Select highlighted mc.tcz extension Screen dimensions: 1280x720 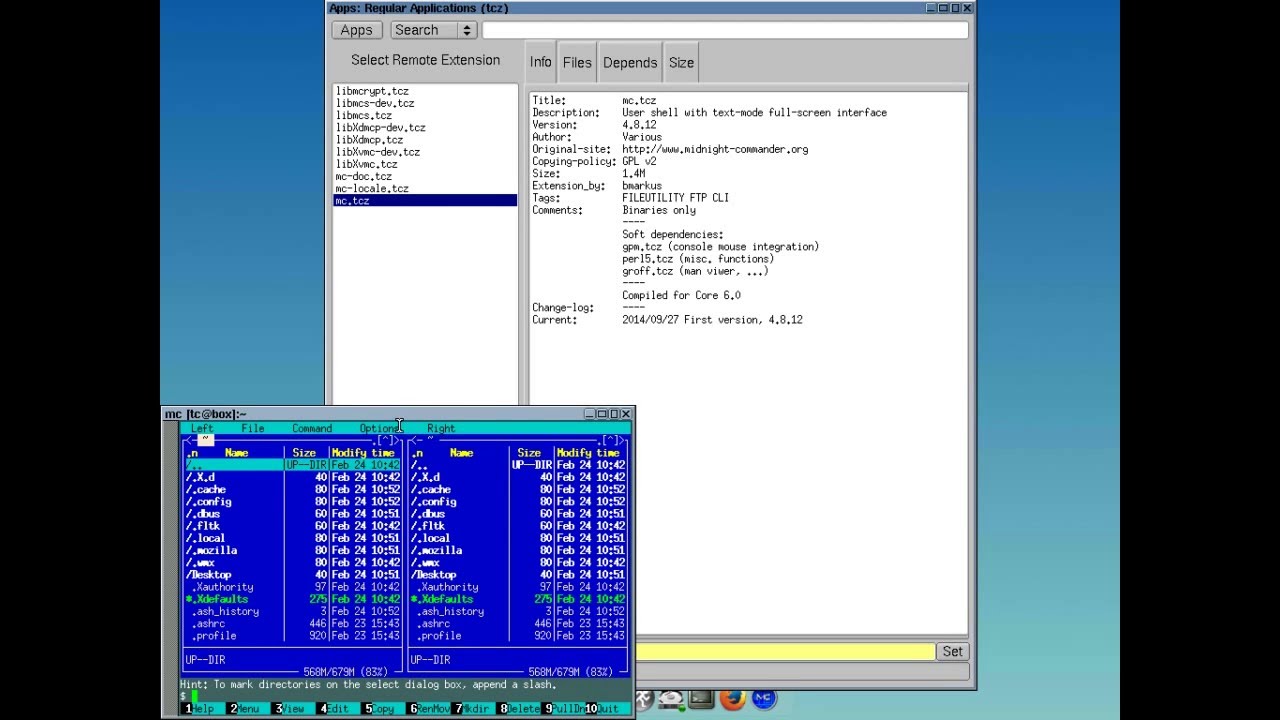pos(425,201)
